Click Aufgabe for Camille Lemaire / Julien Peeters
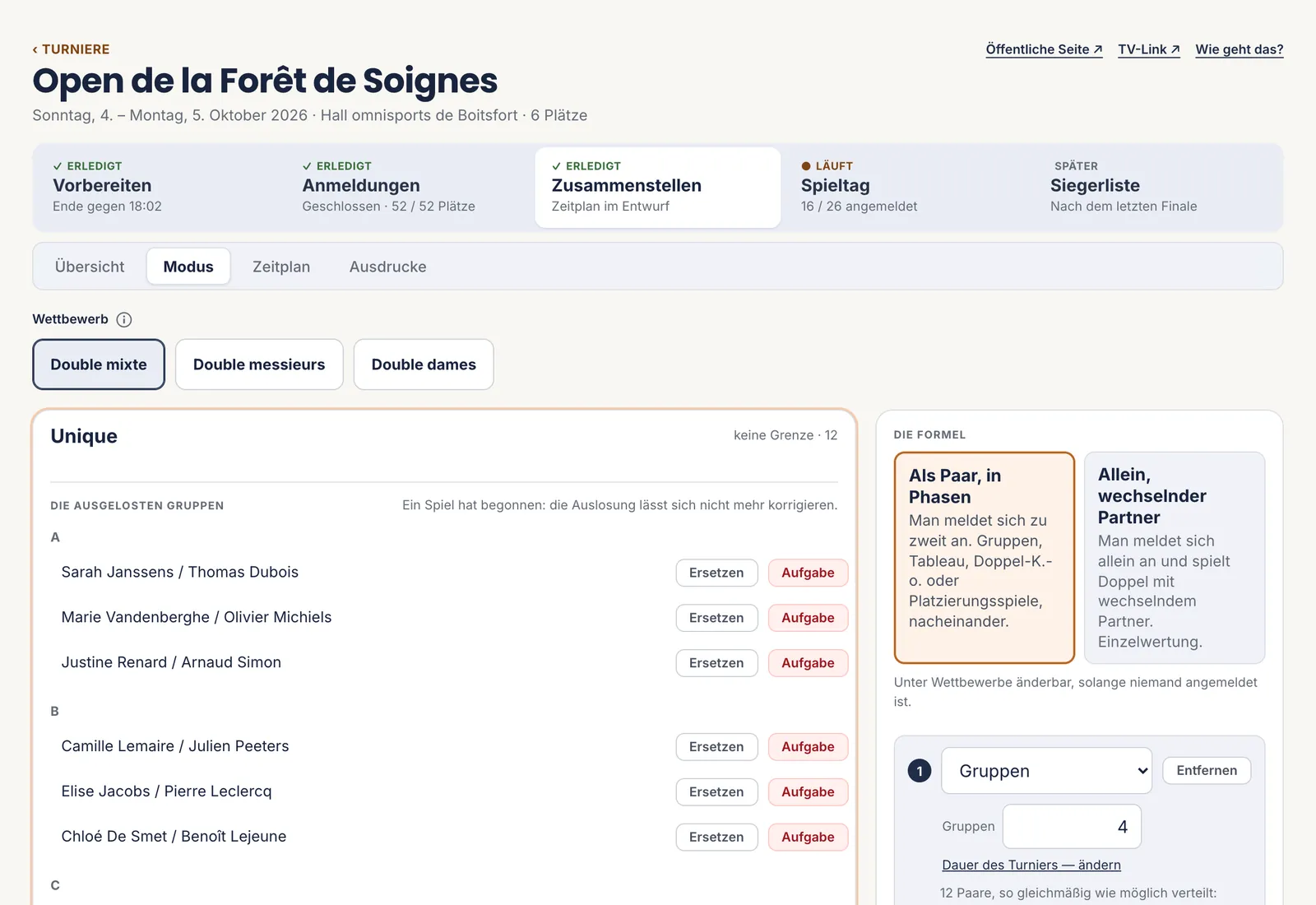The image size is (1316, 905). 808,747
